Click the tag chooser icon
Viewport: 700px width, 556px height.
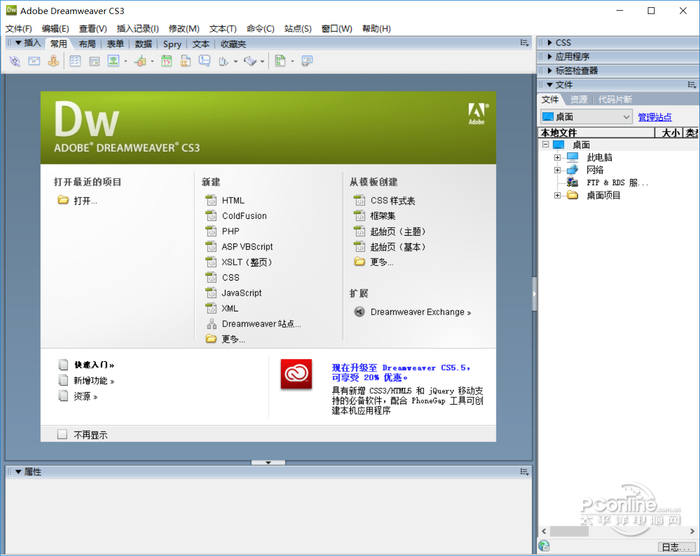coord(307,61)
